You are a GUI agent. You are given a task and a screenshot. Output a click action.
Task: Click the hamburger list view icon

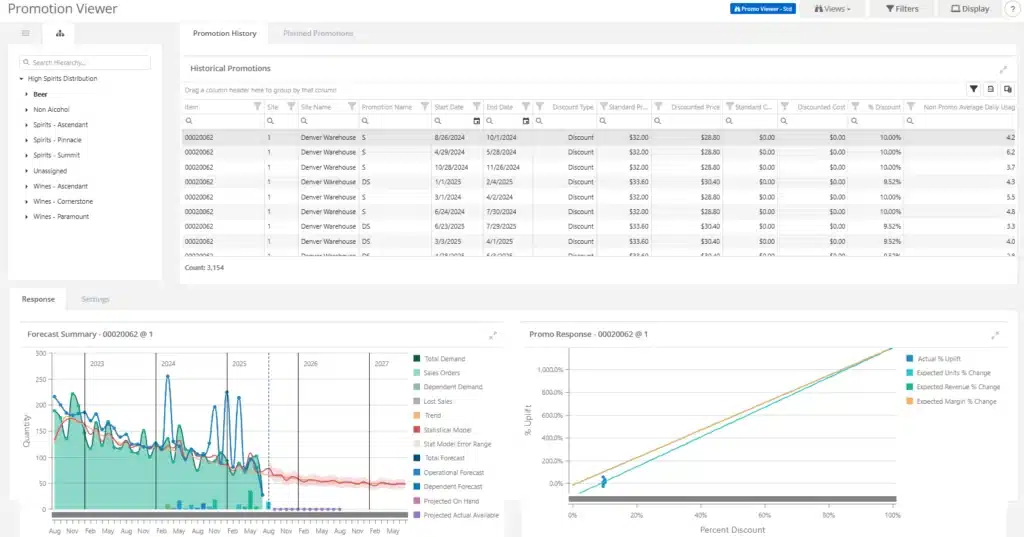(x=25, y=33)
